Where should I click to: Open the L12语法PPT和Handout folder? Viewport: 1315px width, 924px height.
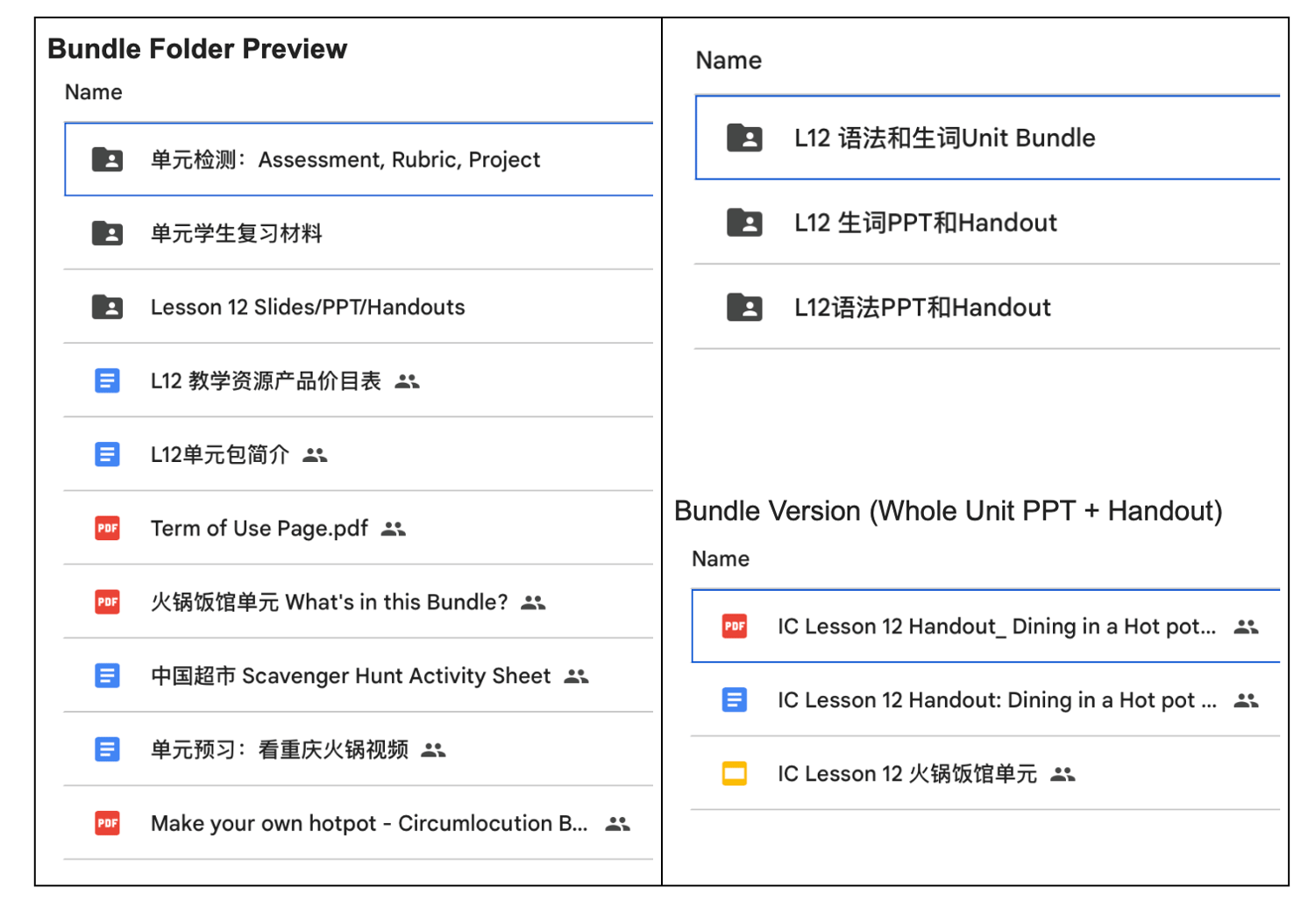click(x=921, y=308)
